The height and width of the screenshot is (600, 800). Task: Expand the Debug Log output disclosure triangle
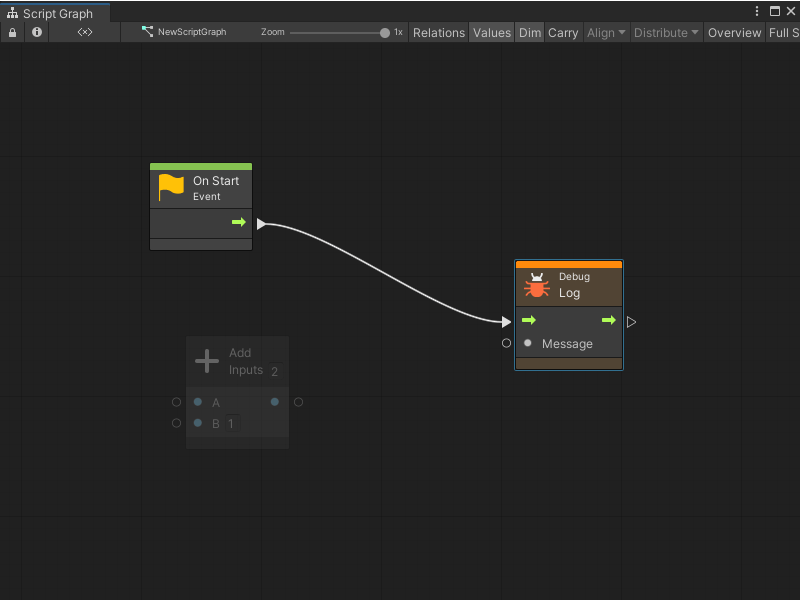tap(631, 321)
